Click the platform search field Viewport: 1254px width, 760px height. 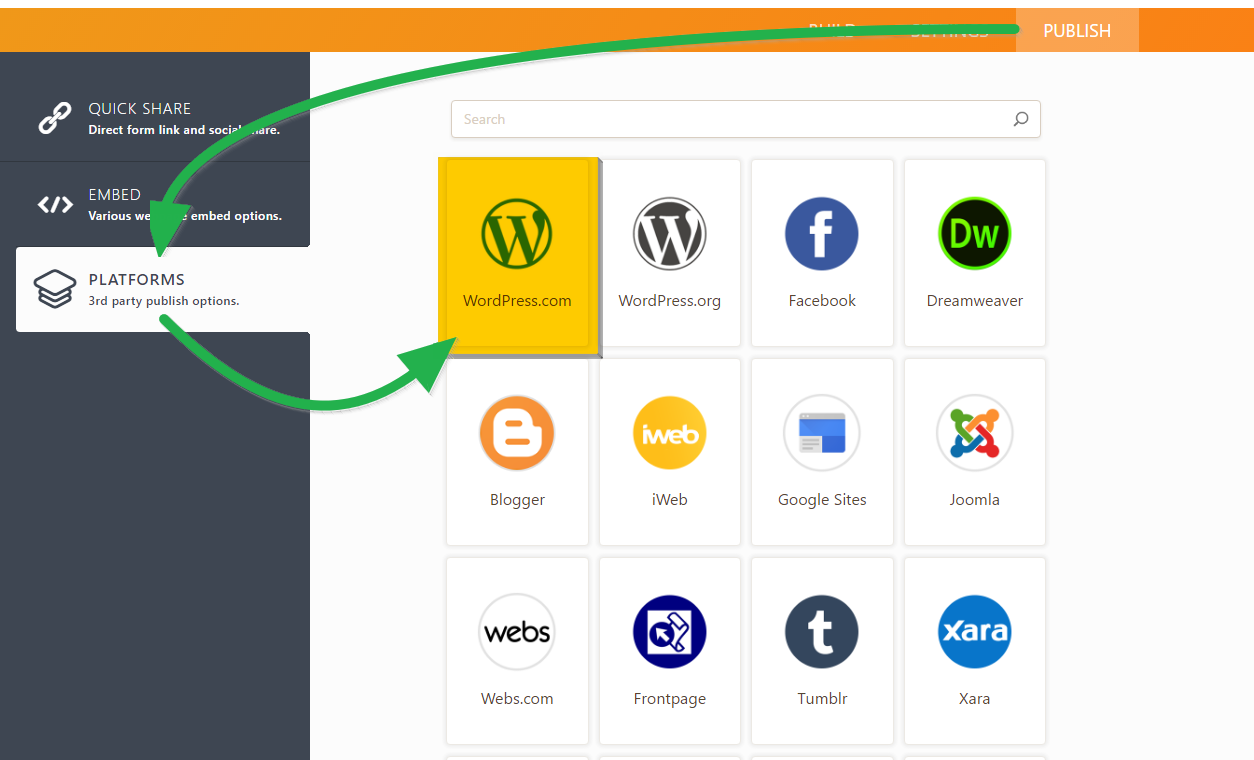click(730, 119)
